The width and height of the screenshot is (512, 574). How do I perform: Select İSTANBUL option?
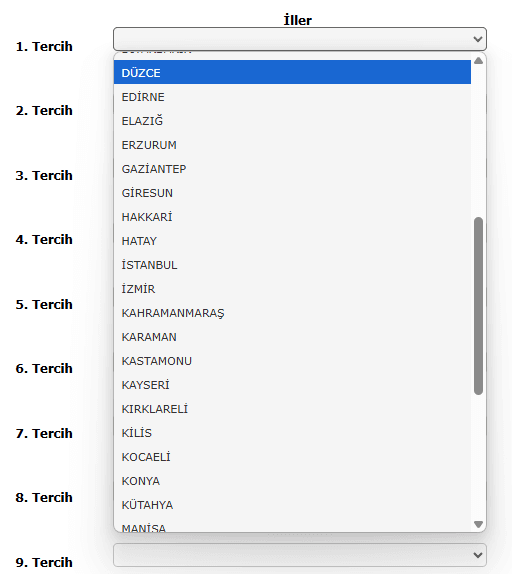[x=292, y=265]
